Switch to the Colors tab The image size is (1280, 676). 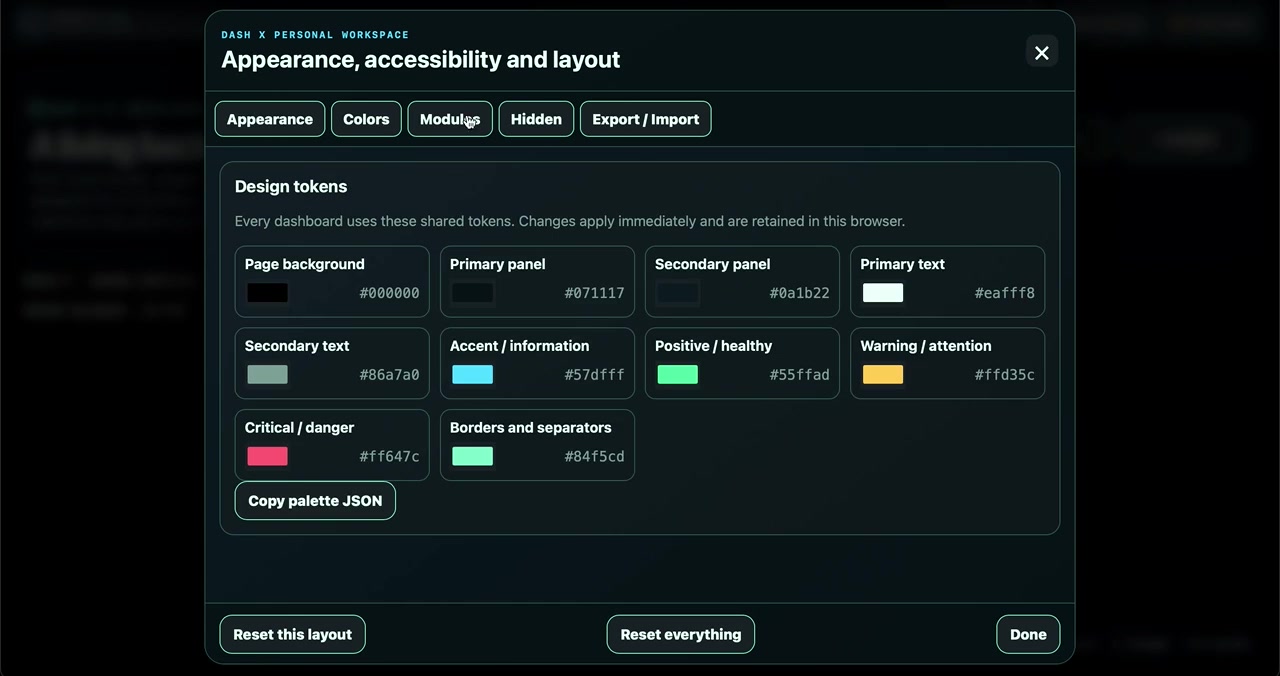(x=366, y=119)
